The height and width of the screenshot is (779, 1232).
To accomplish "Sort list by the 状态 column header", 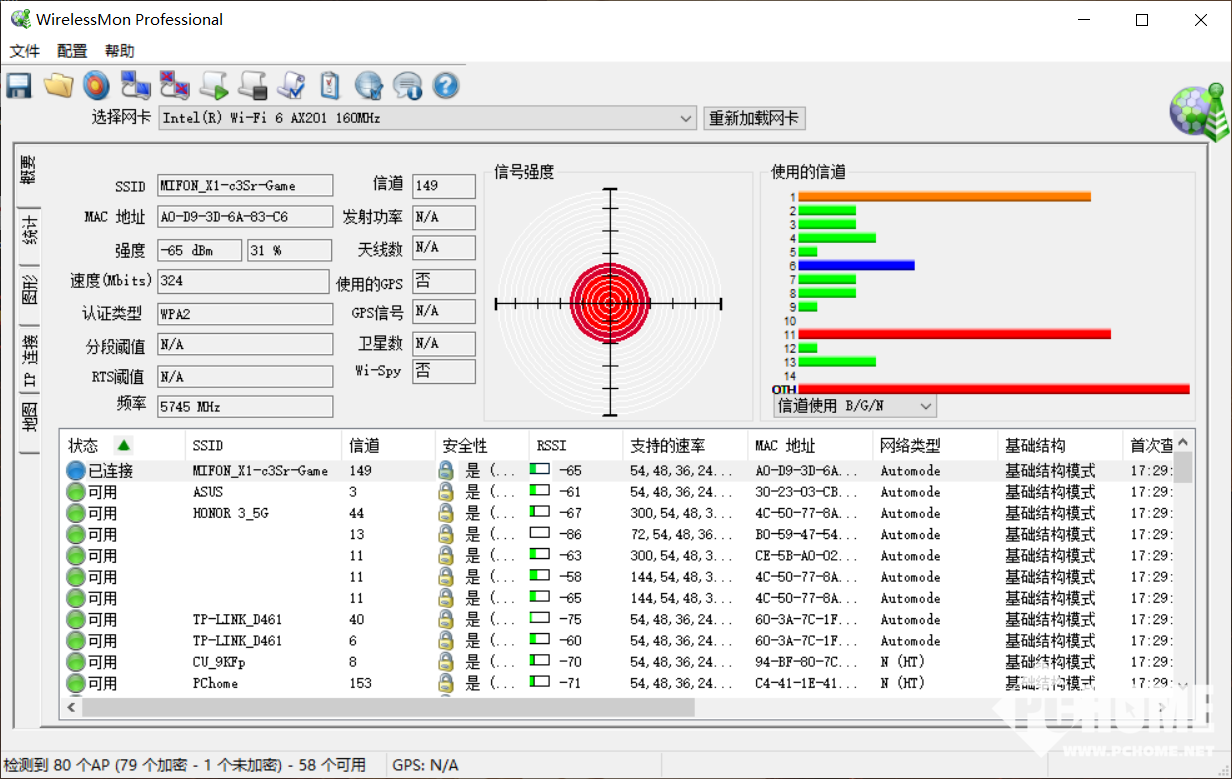I will (x=83, y=446).
